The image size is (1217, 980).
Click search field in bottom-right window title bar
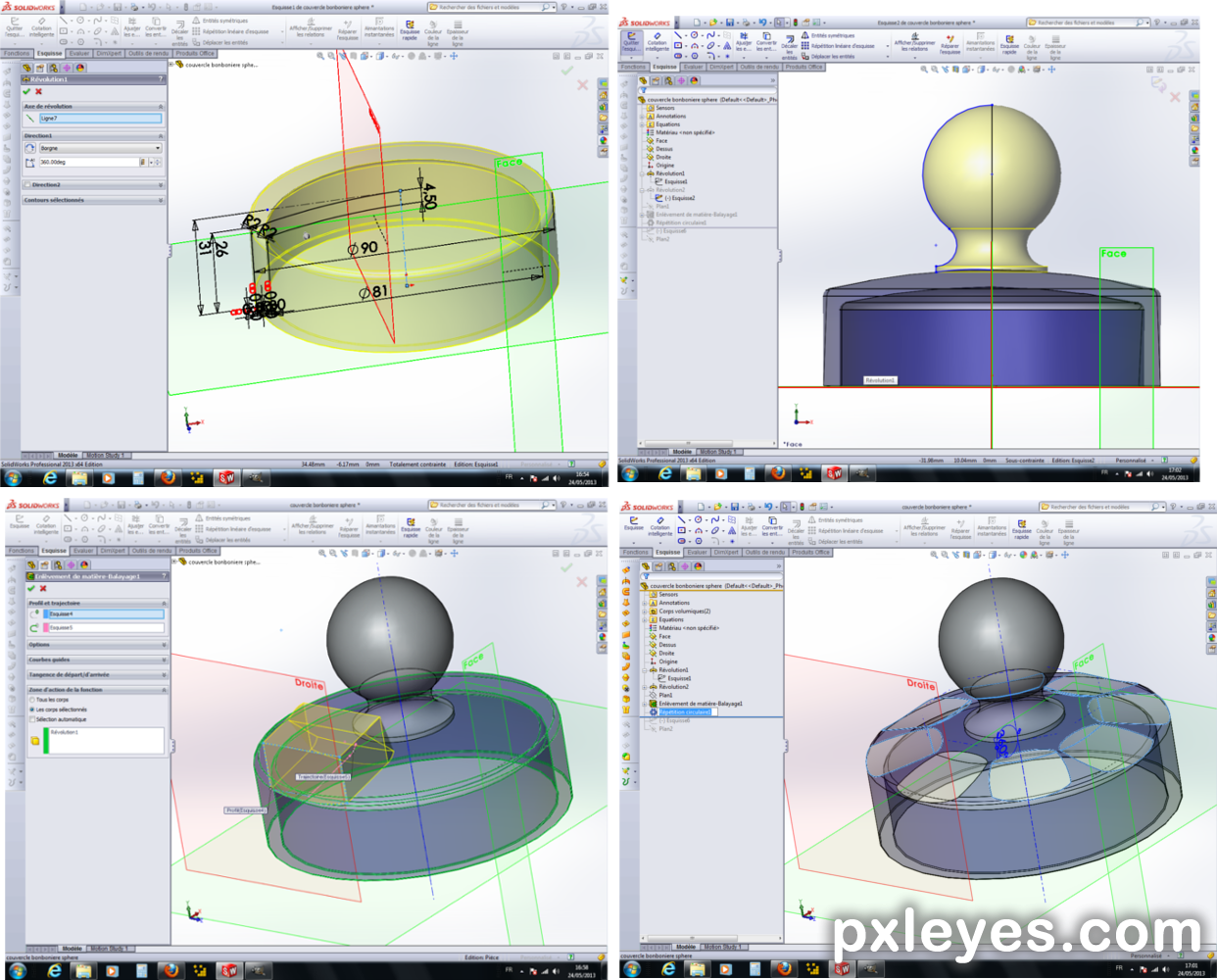coord(1100,508)
